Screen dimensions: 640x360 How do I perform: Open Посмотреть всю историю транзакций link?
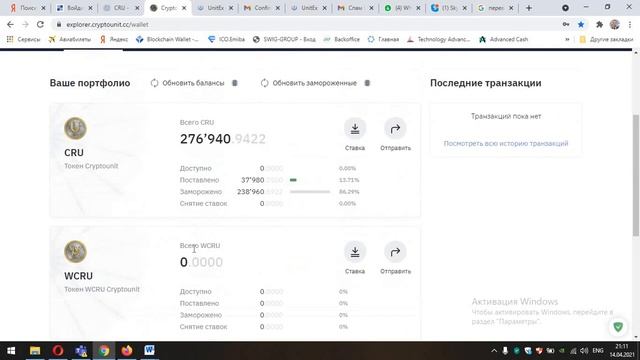(x=506, y=143)
